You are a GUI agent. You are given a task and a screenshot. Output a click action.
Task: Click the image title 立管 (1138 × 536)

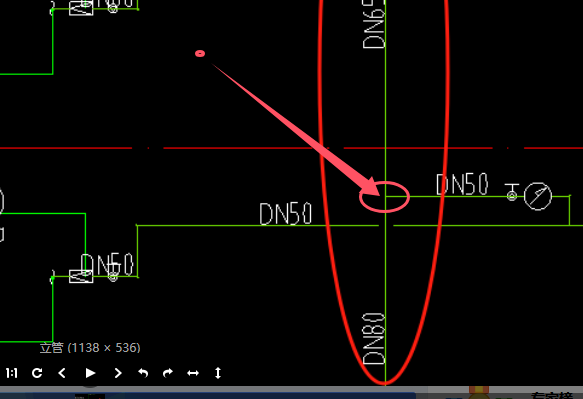pos(90,348)
